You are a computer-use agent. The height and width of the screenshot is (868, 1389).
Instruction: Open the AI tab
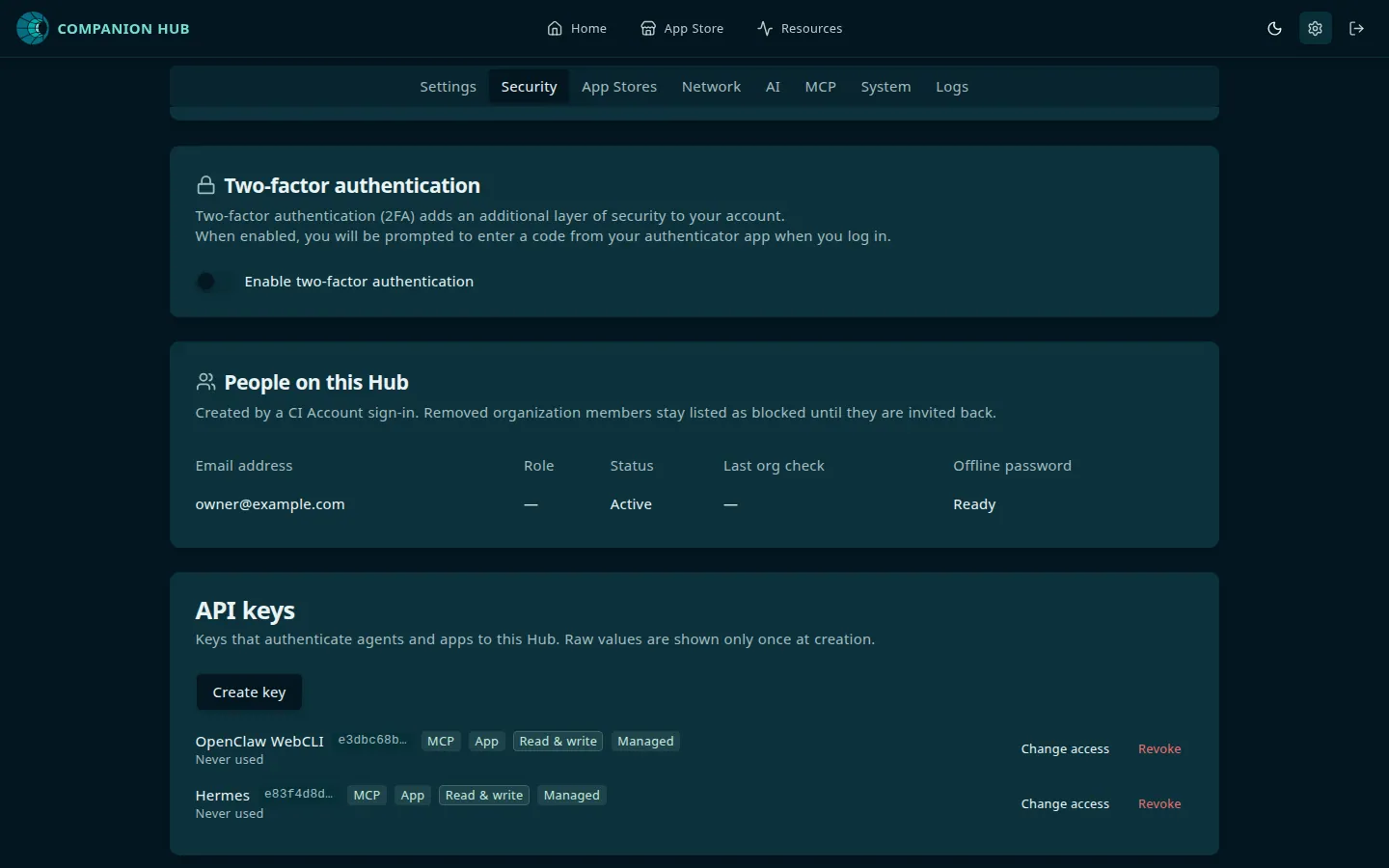coord(773,87)
